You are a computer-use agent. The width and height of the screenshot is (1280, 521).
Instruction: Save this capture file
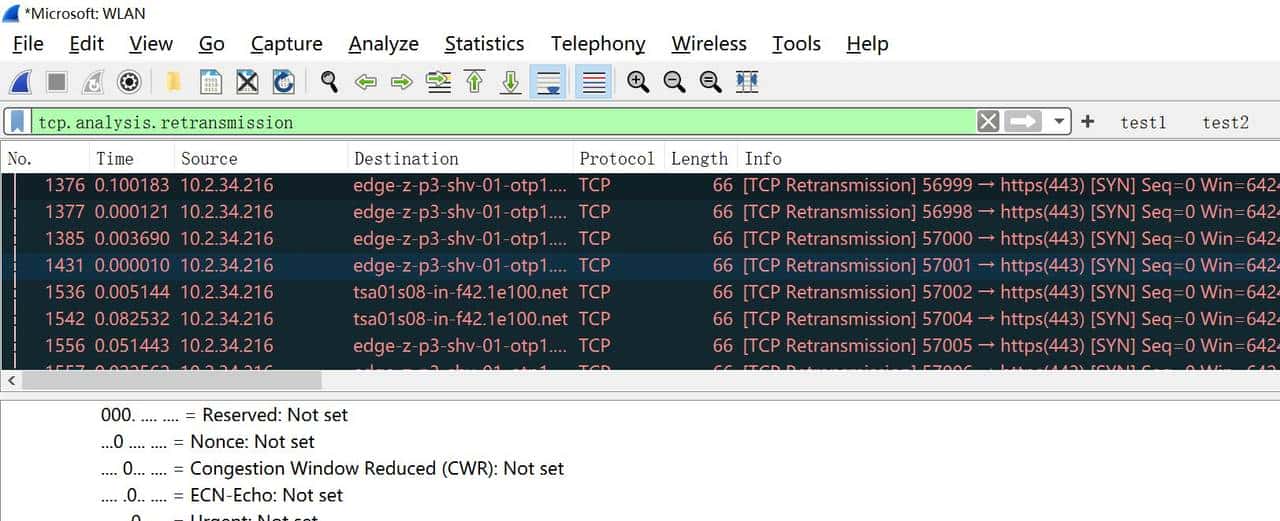[x=210, y=82]
